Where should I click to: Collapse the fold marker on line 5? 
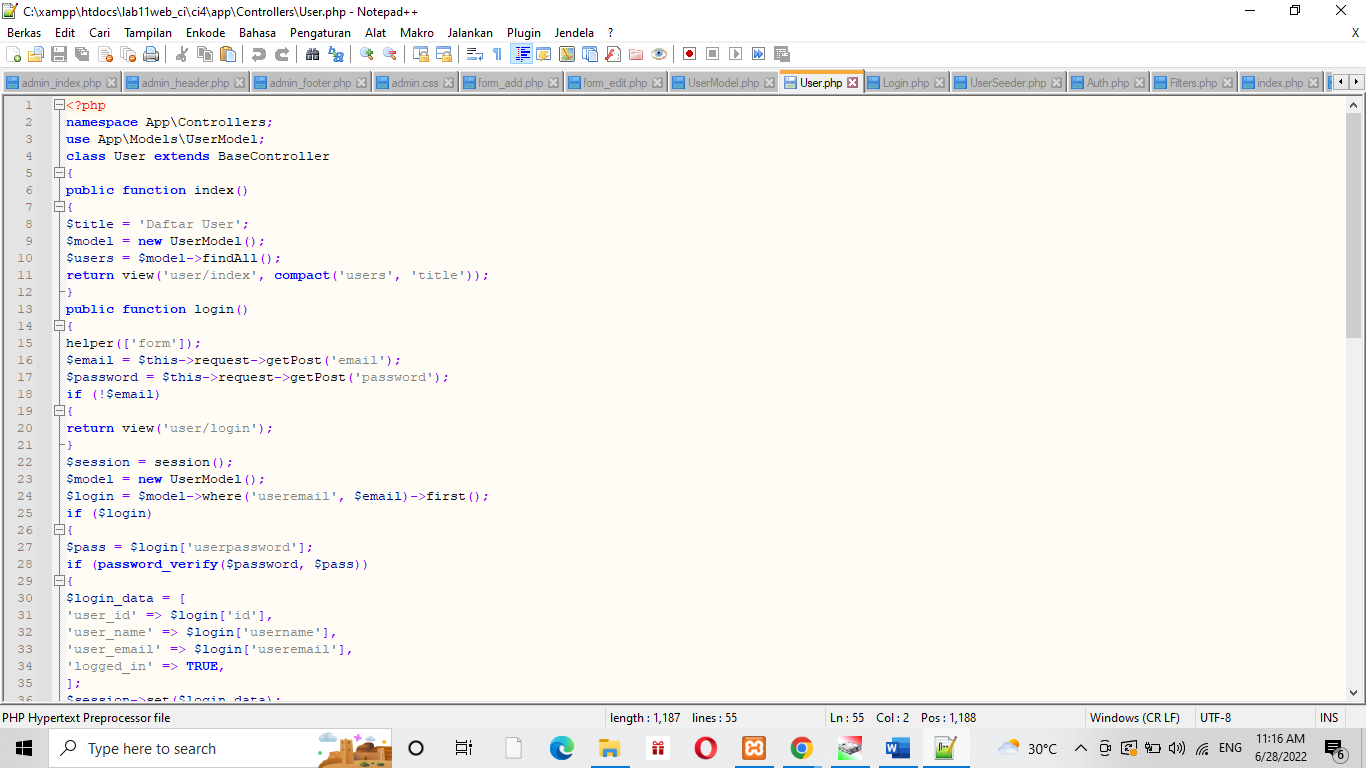pyautogui.click(x=59, y=173)
